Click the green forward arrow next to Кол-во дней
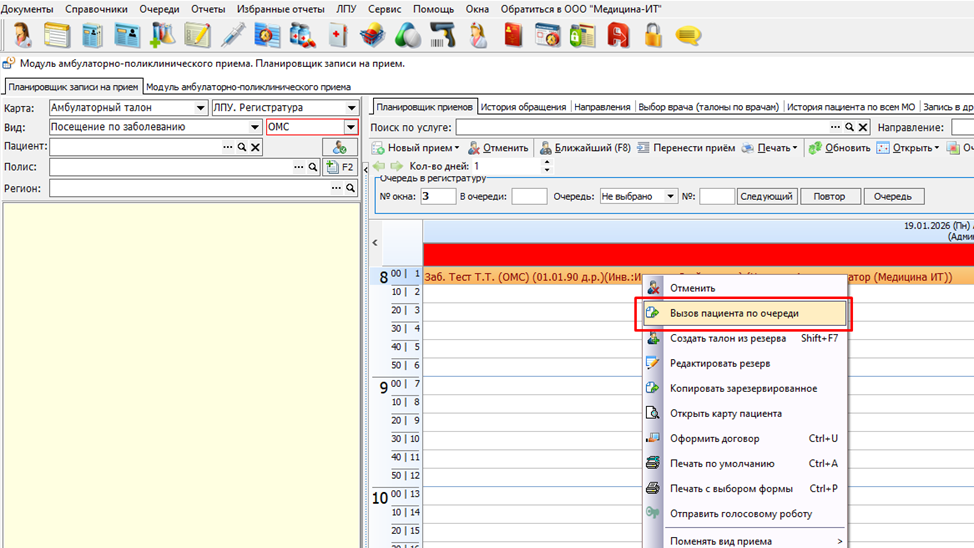The height and width of the screenshot is (548, 974). pyautogui.click(x=397, y=167)
